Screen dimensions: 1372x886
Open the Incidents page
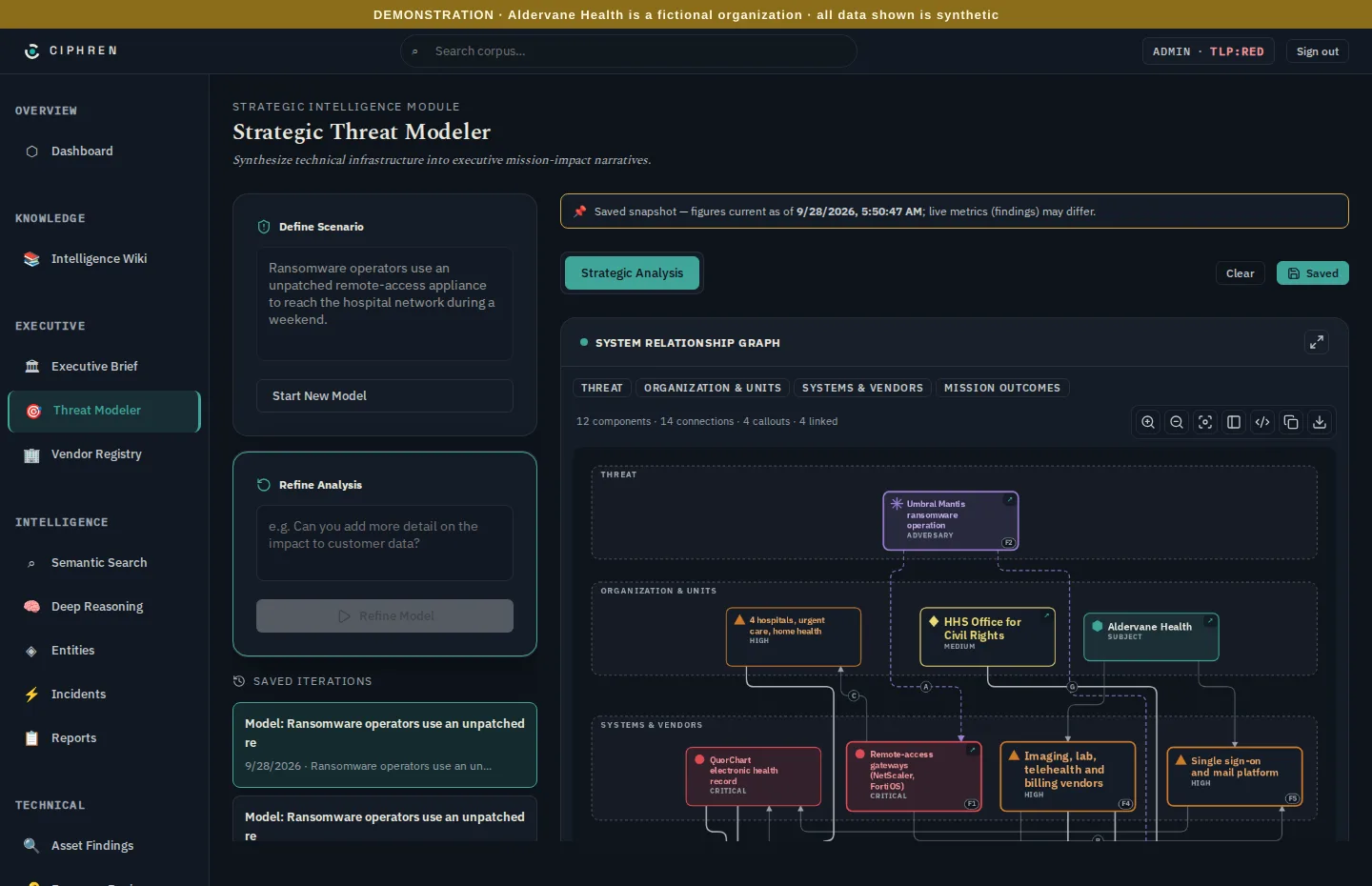point(105,695)
